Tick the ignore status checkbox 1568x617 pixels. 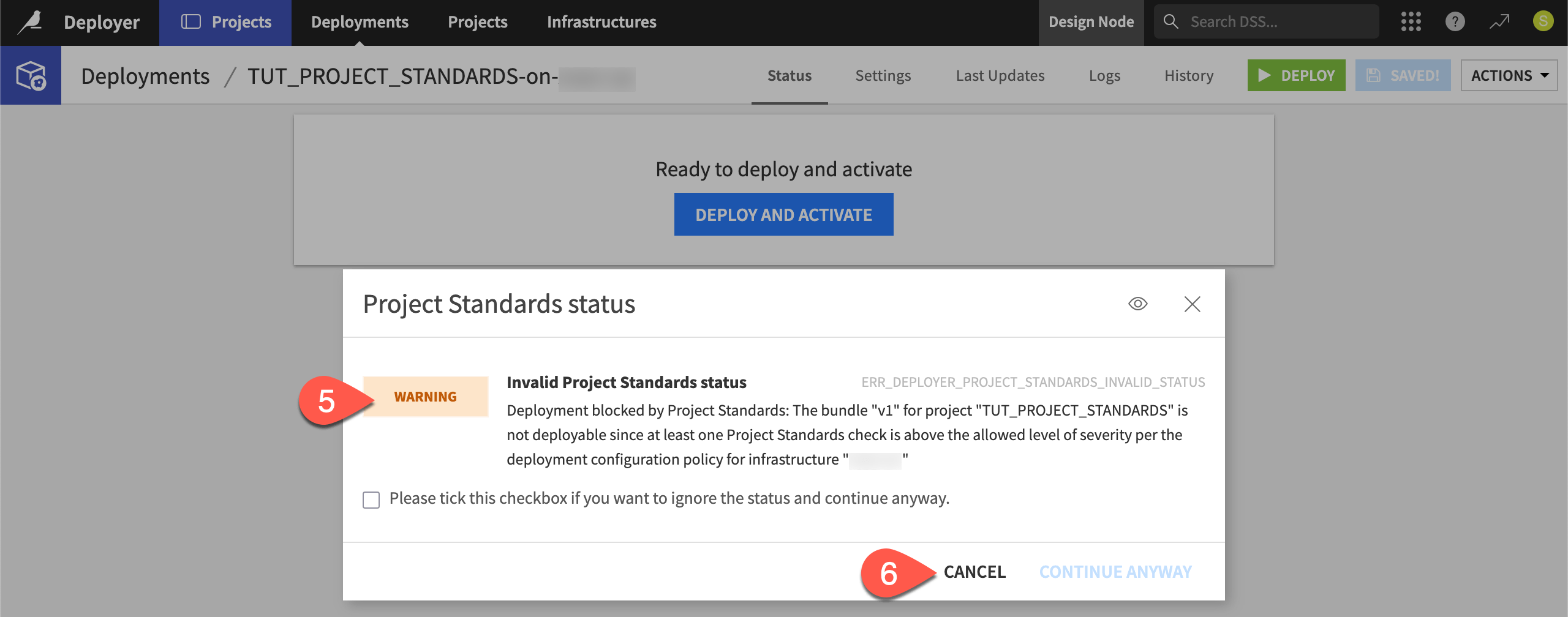pos(371,499)
